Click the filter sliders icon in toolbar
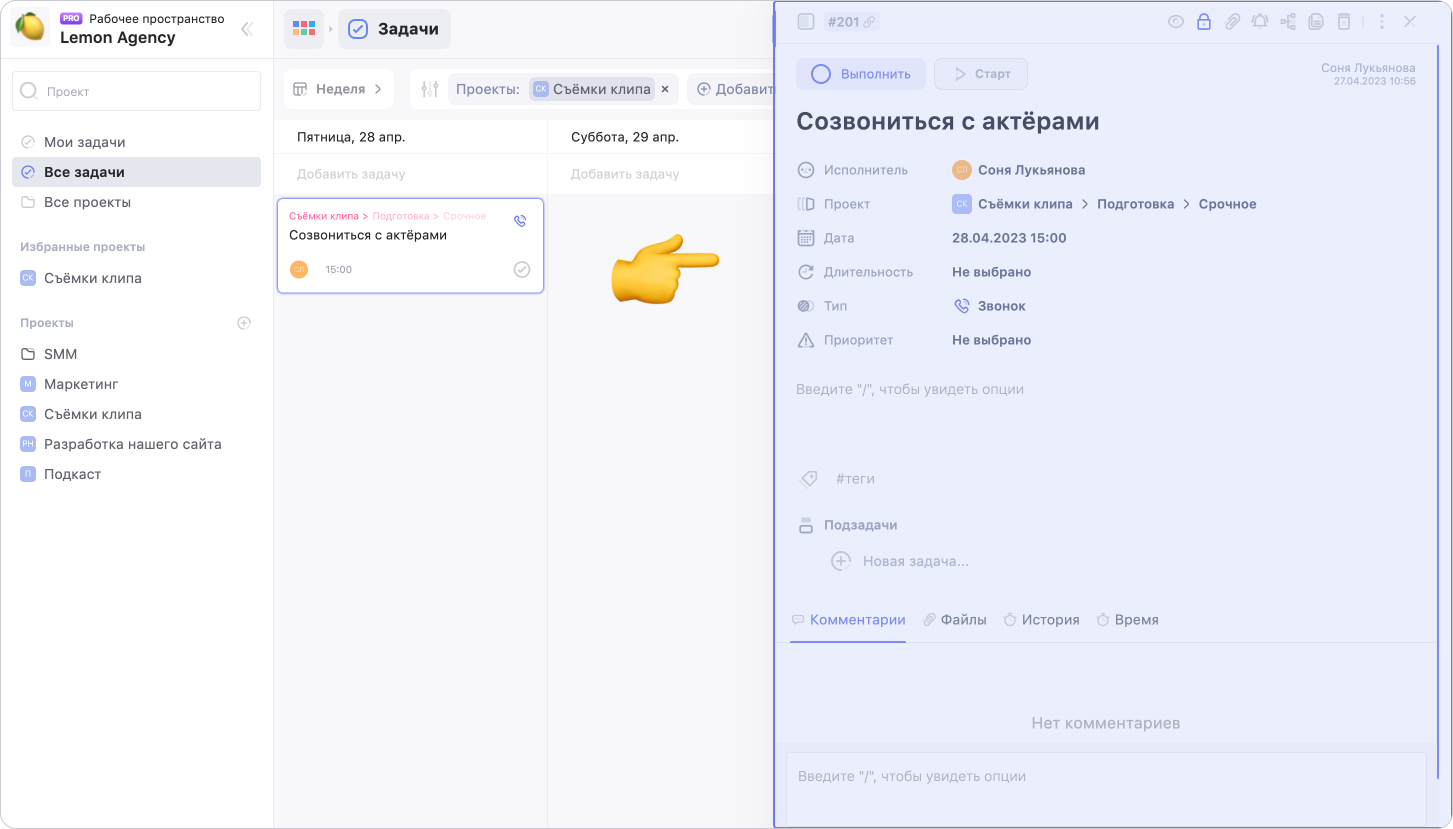This screenshot has height=829, width=1453. (430, 89)
